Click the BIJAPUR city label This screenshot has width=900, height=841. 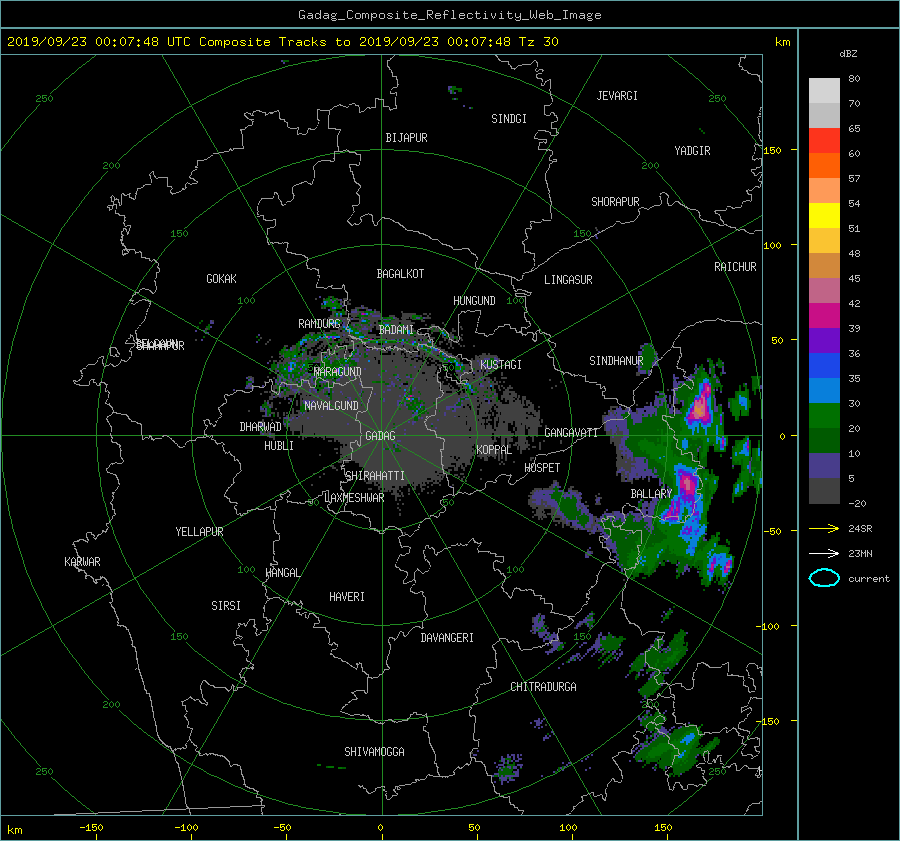[406, 138]
